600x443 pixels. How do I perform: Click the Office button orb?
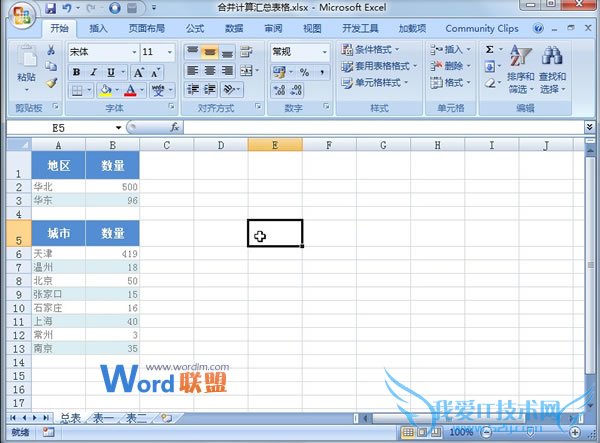tap(22, 16)
